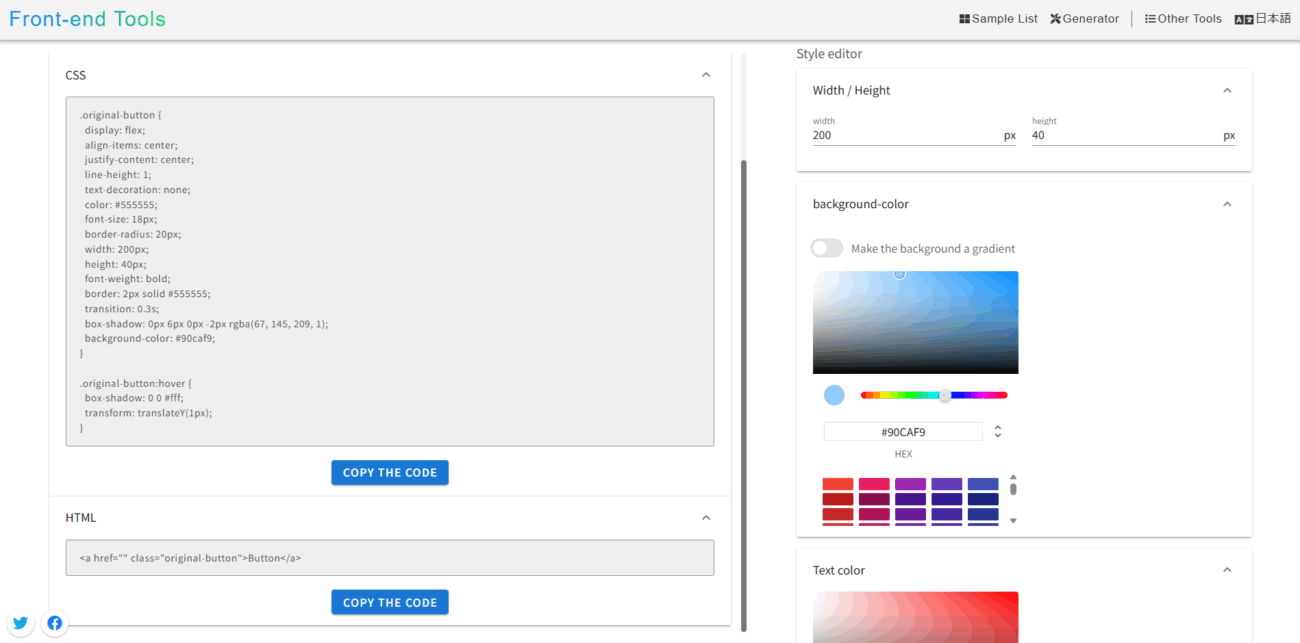Click the Twitter share icon
Screen dimensions: 1300x643
[20, 623]
